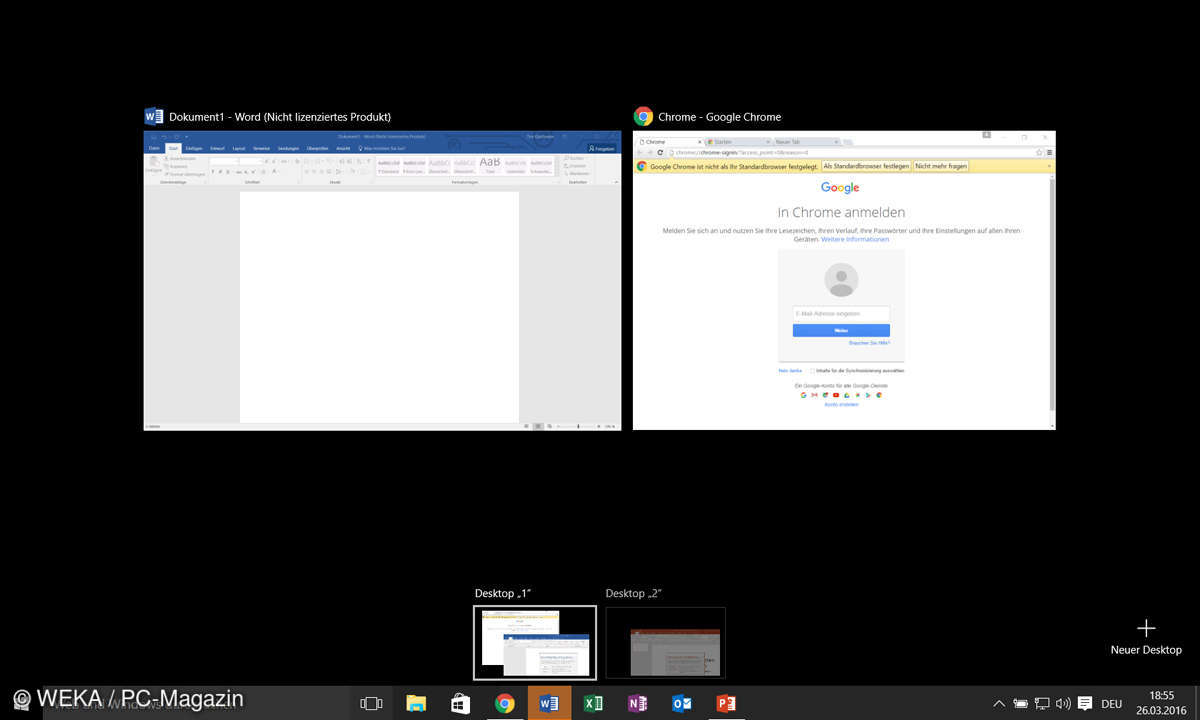Click 'Als Standardbrowser festlegen' in Chrome preview
Image resolution: width=1200 pixels, height=720 pixels.
coord(866,166)
